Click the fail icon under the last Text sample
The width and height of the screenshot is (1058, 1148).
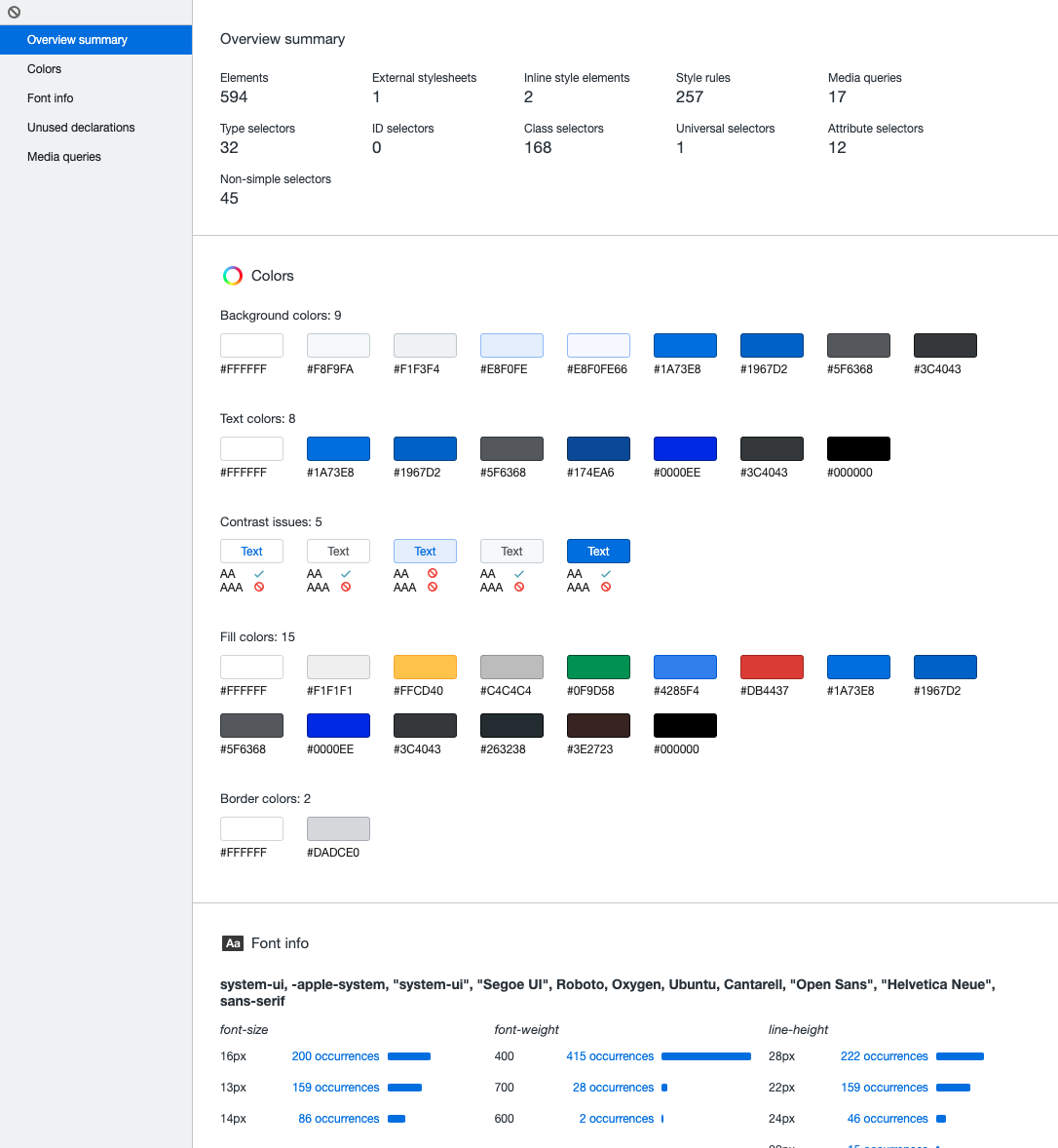click(605, 588)
